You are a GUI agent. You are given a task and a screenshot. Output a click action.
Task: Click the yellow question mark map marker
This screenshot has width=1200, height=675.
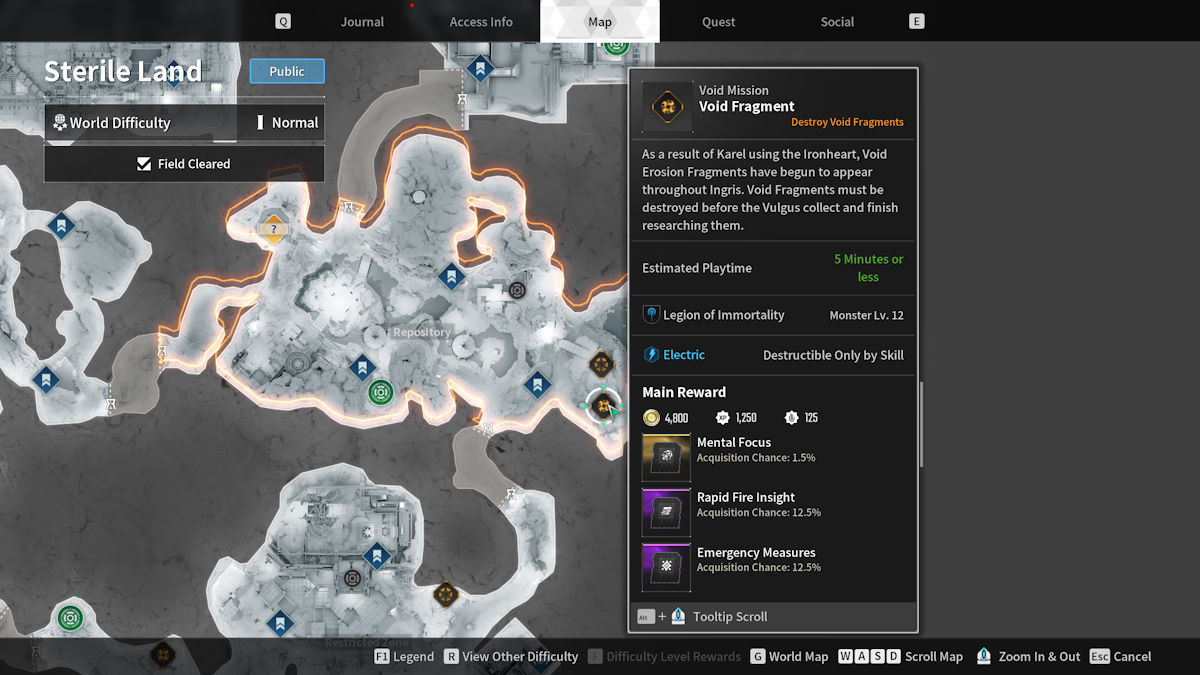(x=273, y=228)
